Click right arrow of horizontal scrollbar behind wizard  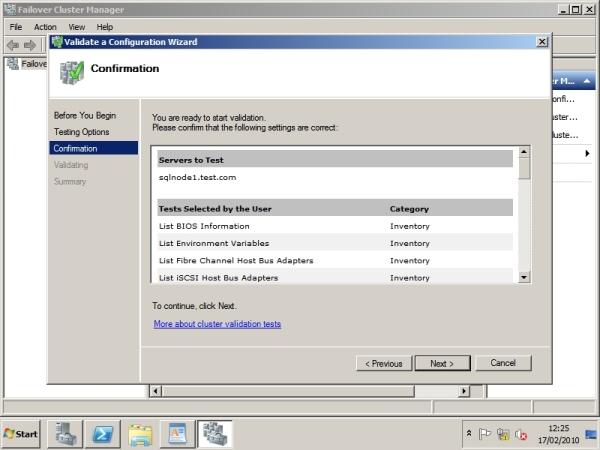point(464,391)
